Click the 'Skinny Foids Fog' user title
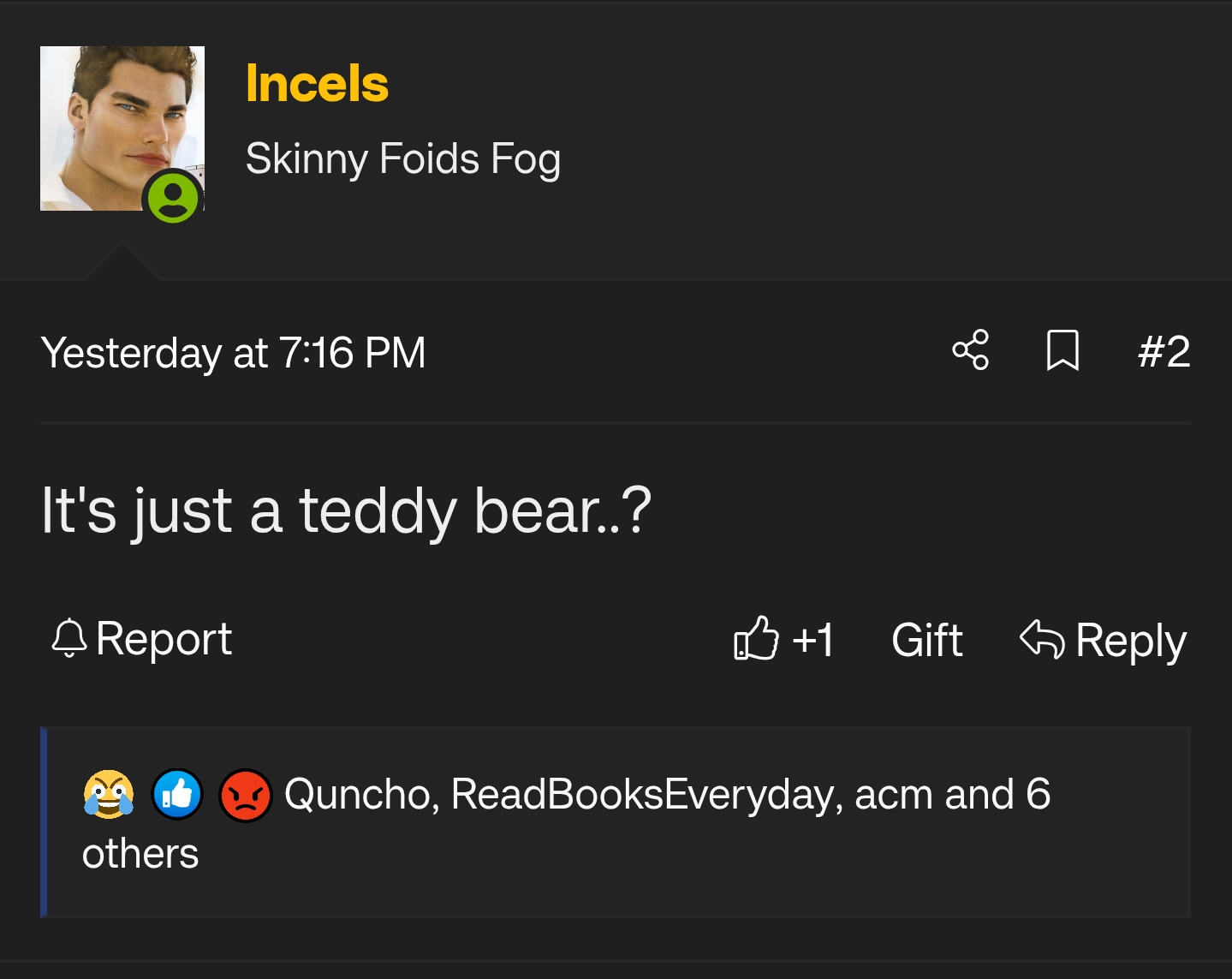1232x979 pixels. point(402,159)
